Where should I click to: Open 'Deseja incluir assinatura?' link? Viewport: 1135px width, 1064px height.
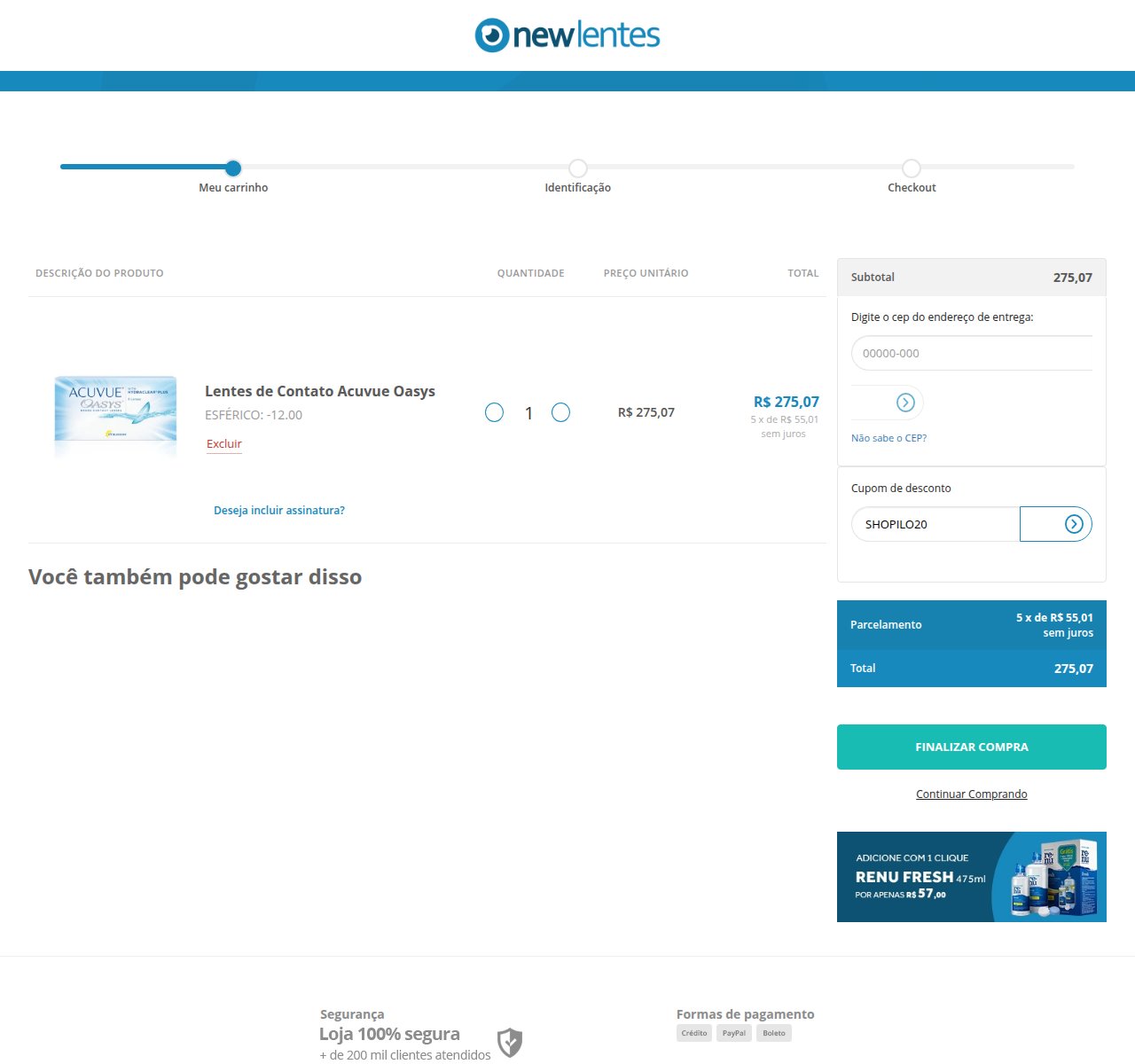(279, 510)
